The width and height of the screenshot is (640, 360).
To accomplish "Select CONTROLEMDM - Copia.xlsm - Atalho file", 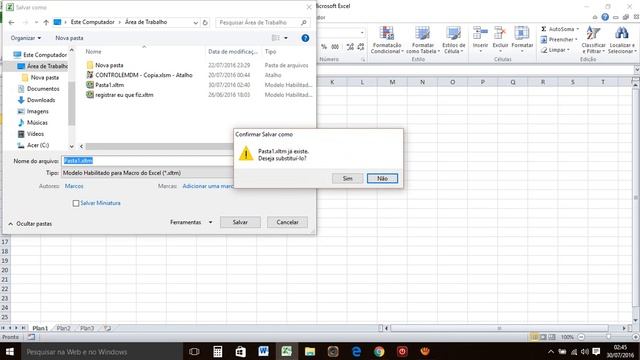I will pyautogui.click(x=140, y=75).
